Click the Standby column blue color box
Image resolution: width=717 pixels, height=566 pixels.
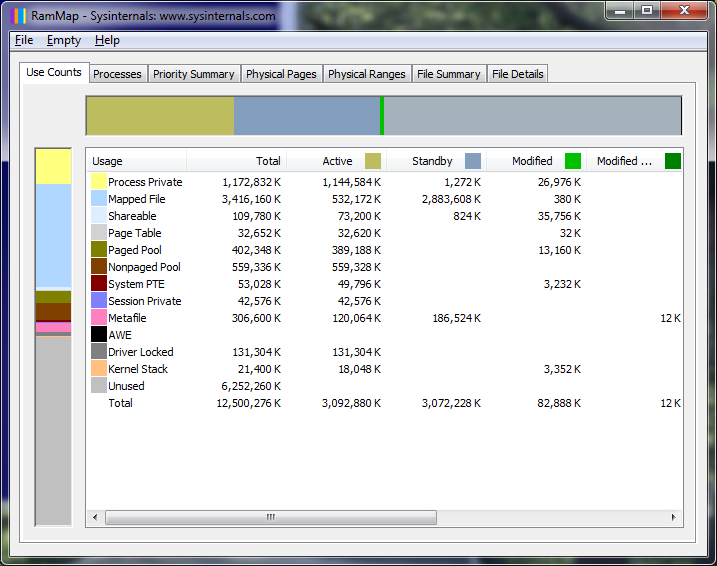473,161
